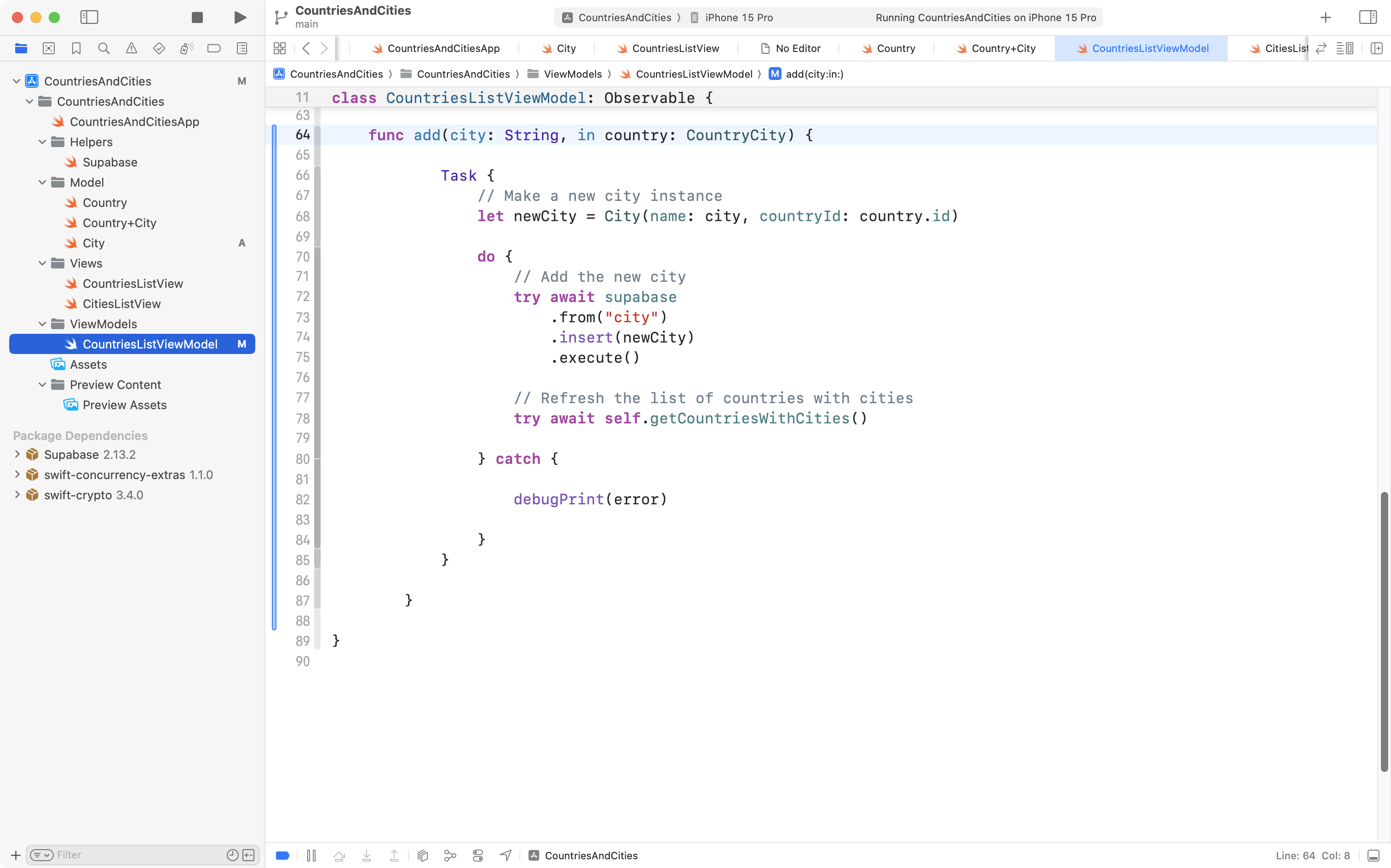Viewport: 1391px width, 868px height.
Task: Open the Bookmark navigator icon
Action: [x=76, y=48]
